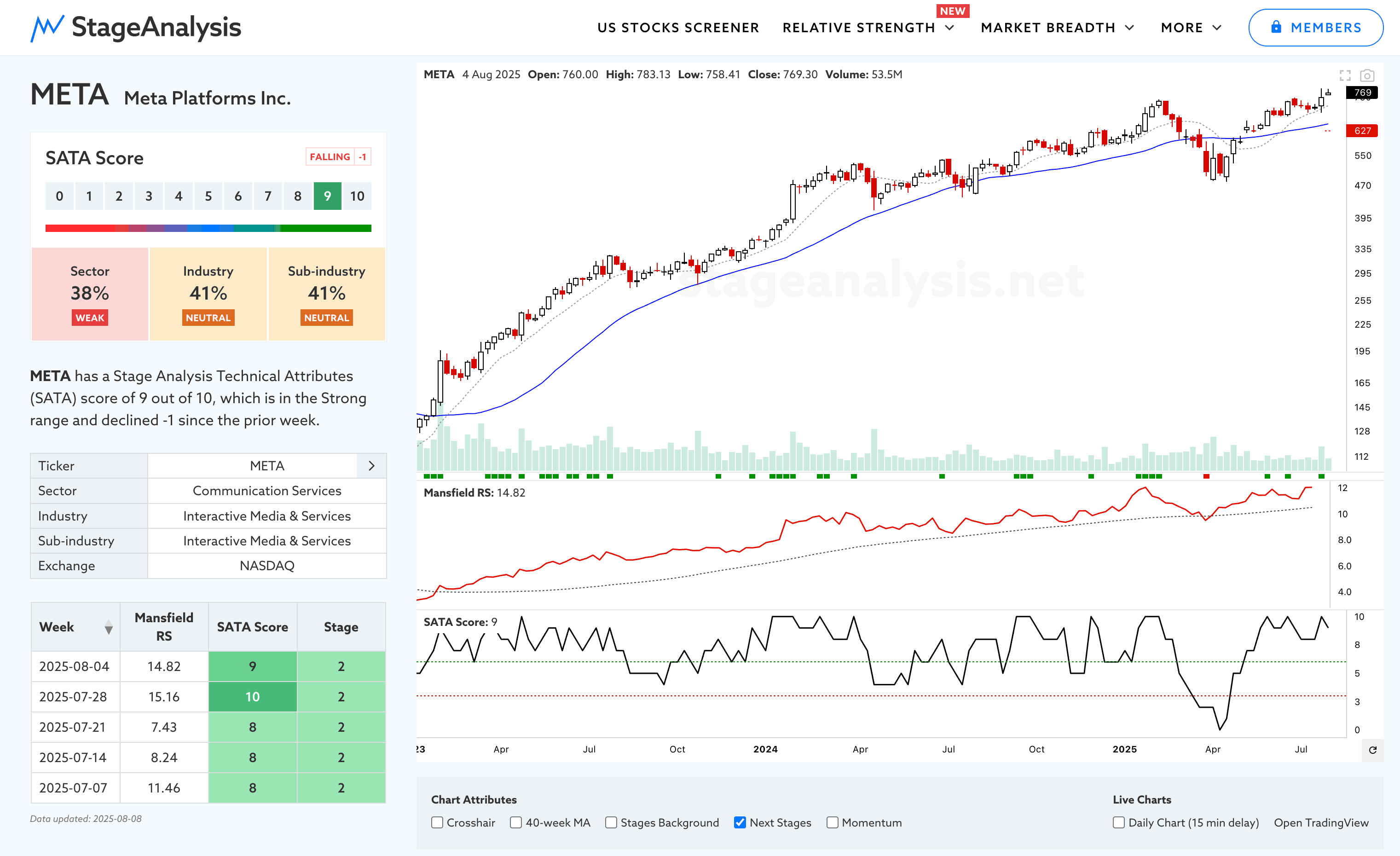This screenshot has height=856, width=1400.
Task: Uncheck the Next Stages checkbox
Action: click(740, 822)
